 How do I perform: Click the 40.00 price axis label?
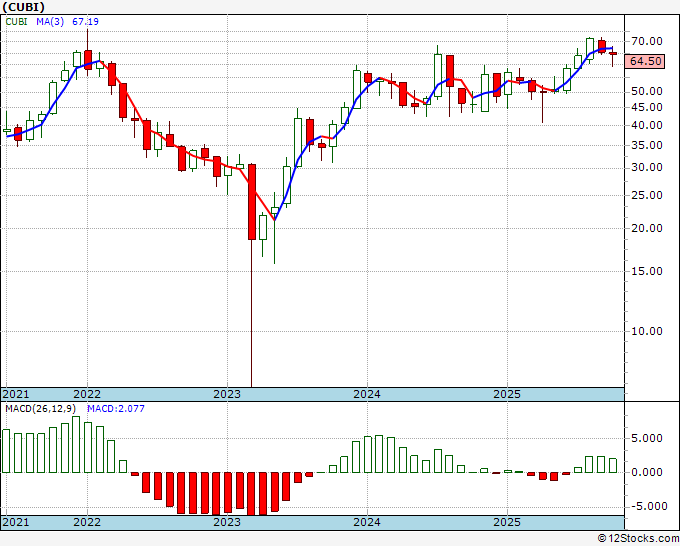647,125
